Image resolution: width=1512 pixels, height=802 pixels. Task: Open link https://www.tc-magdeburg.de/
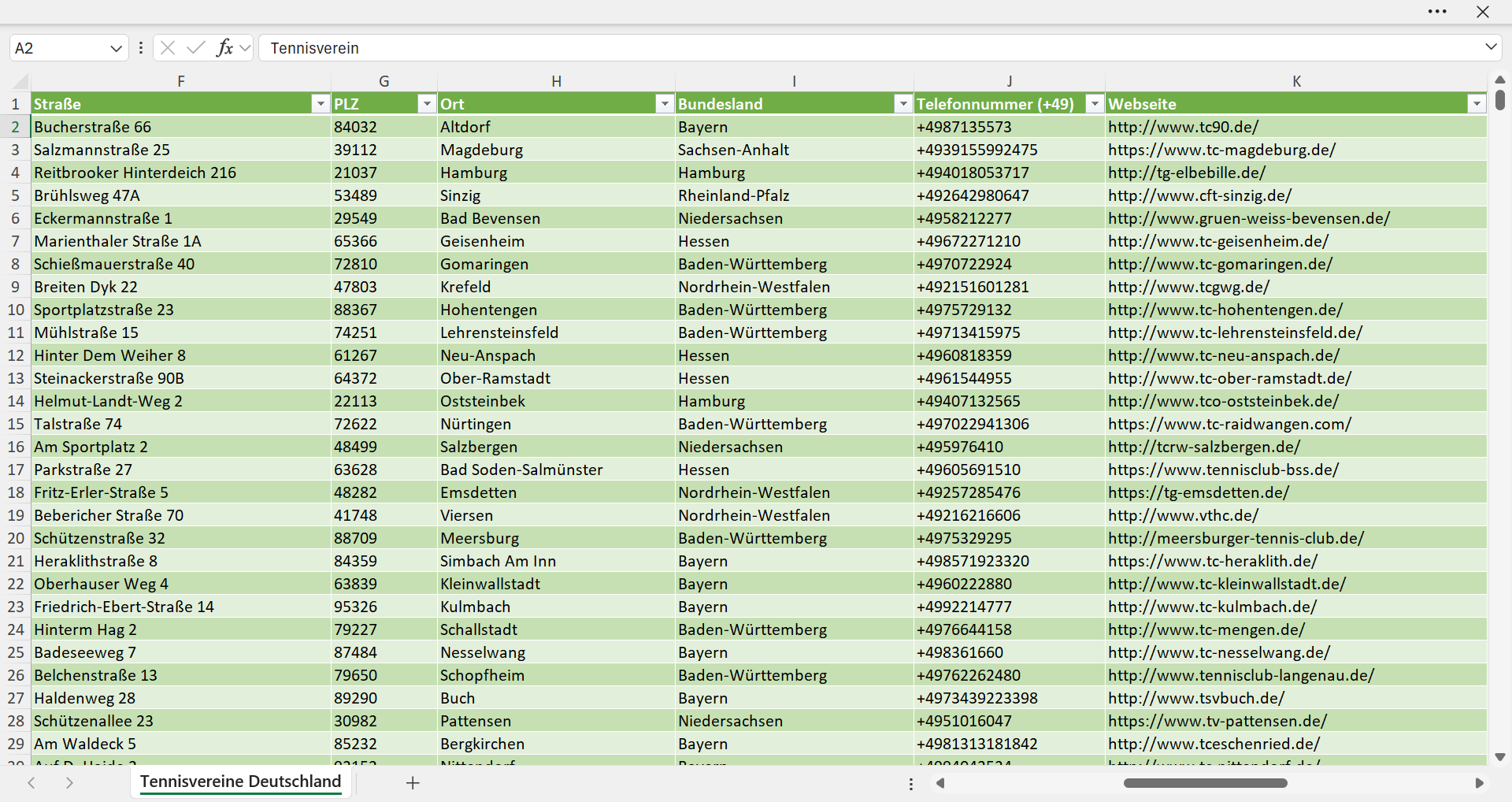point(1221,150)
